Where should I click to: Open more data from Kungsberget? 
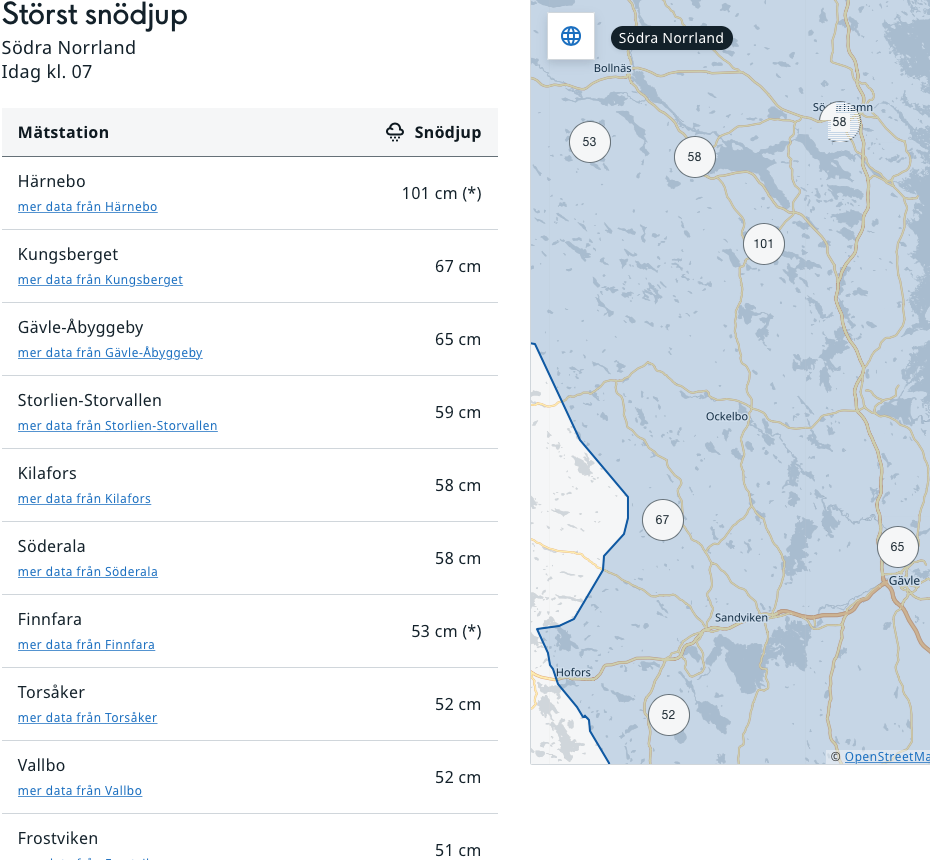pos(100,280)
